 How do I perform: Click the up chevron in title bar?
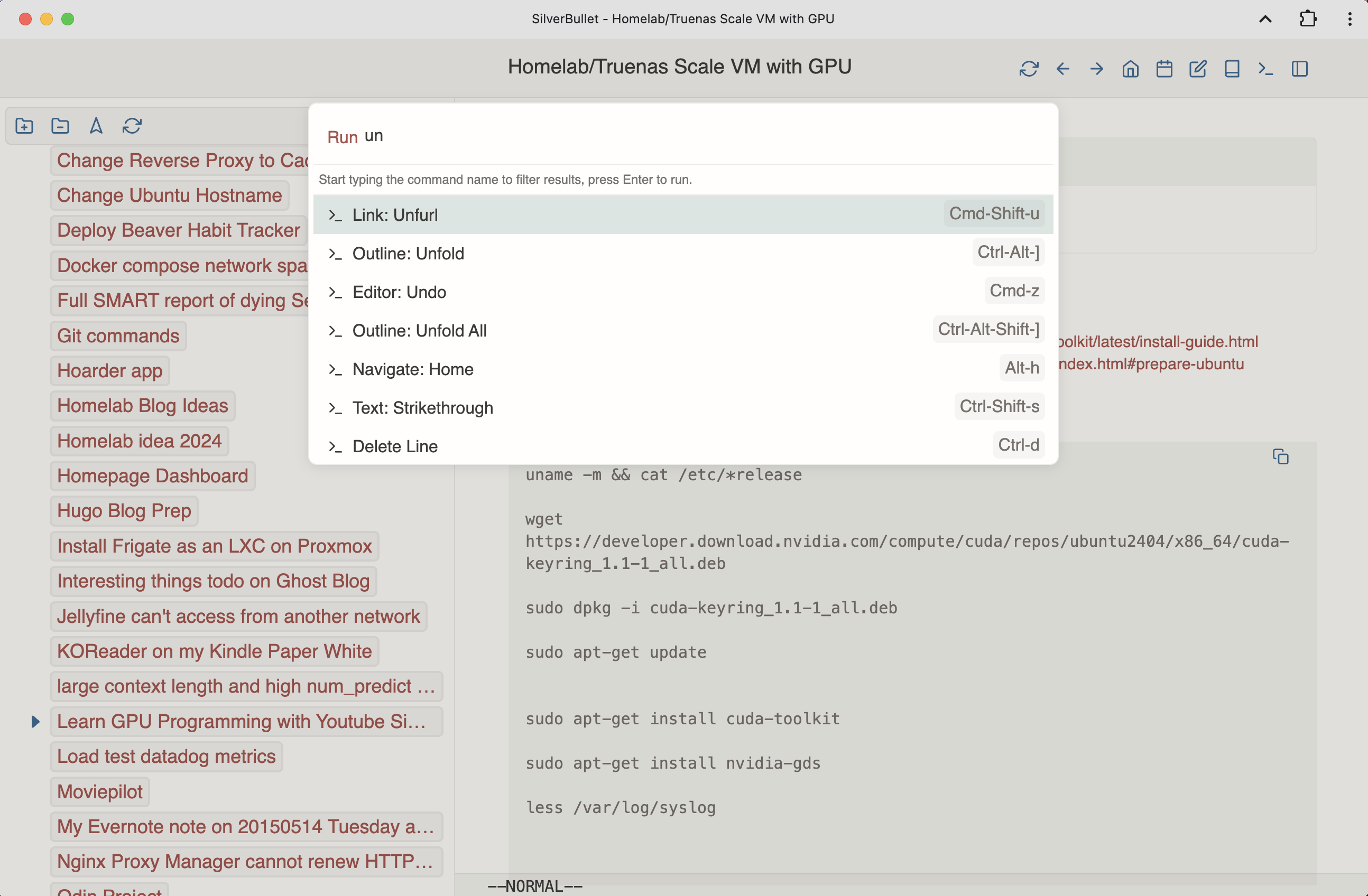1265,19
